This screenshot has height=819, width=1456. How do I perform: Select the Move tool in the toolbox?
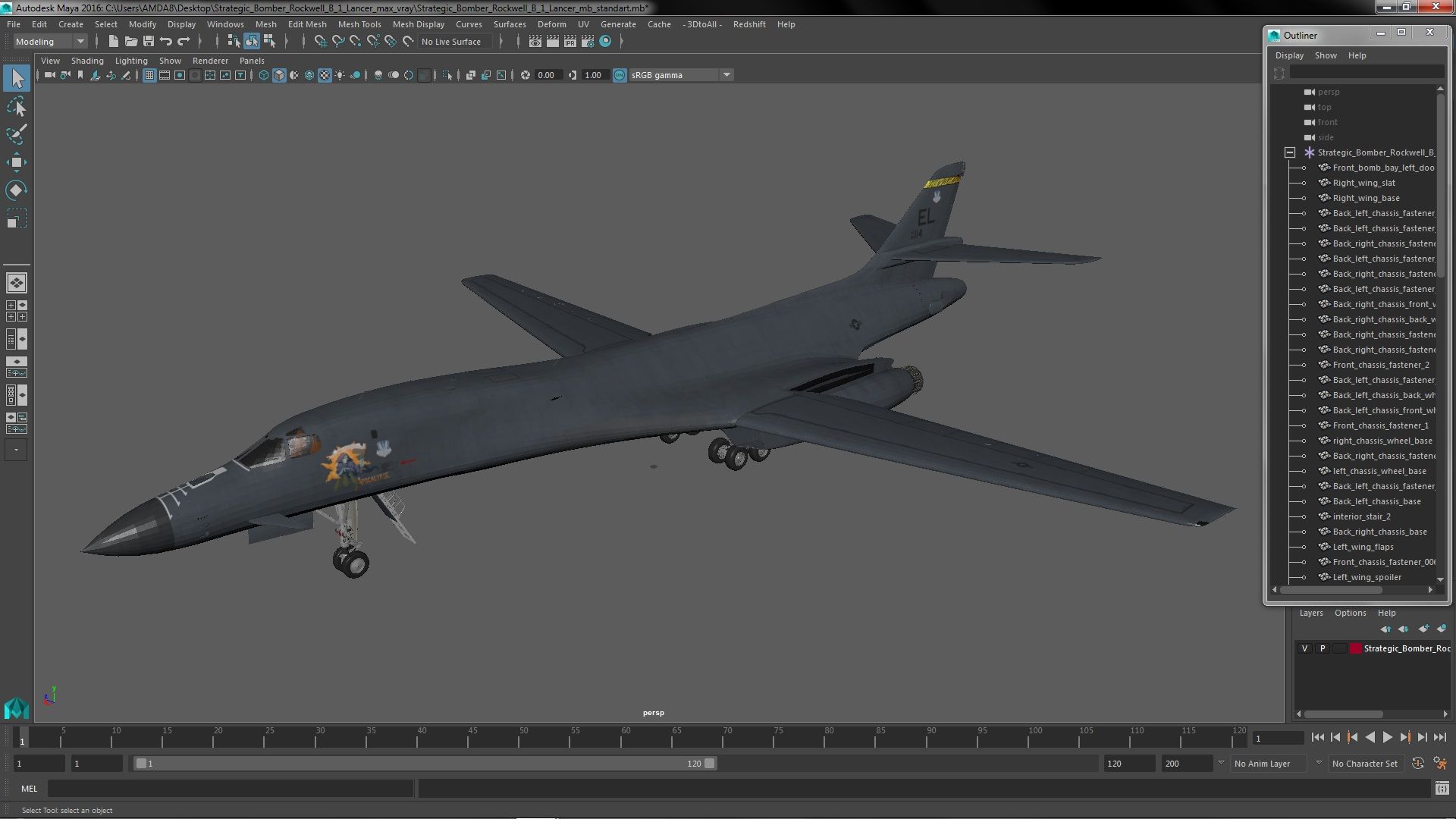(16, 162)
